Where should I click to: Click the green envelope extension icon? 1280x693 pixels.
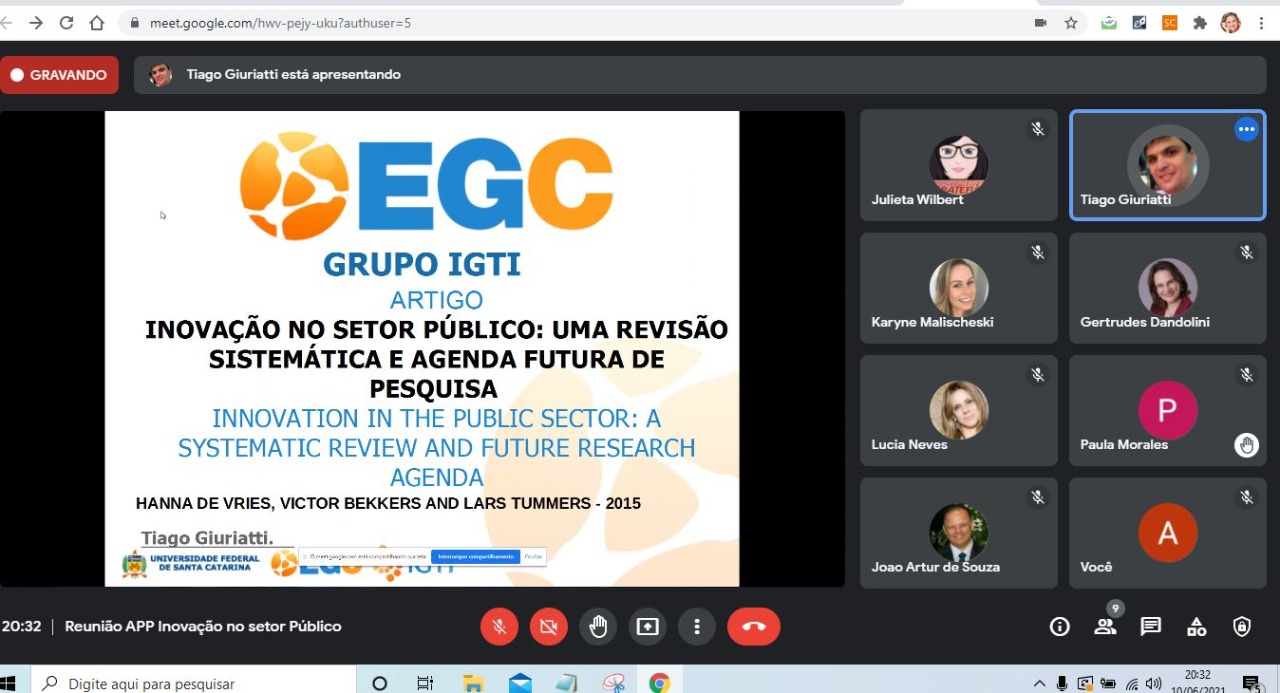tap(1108, 22)
